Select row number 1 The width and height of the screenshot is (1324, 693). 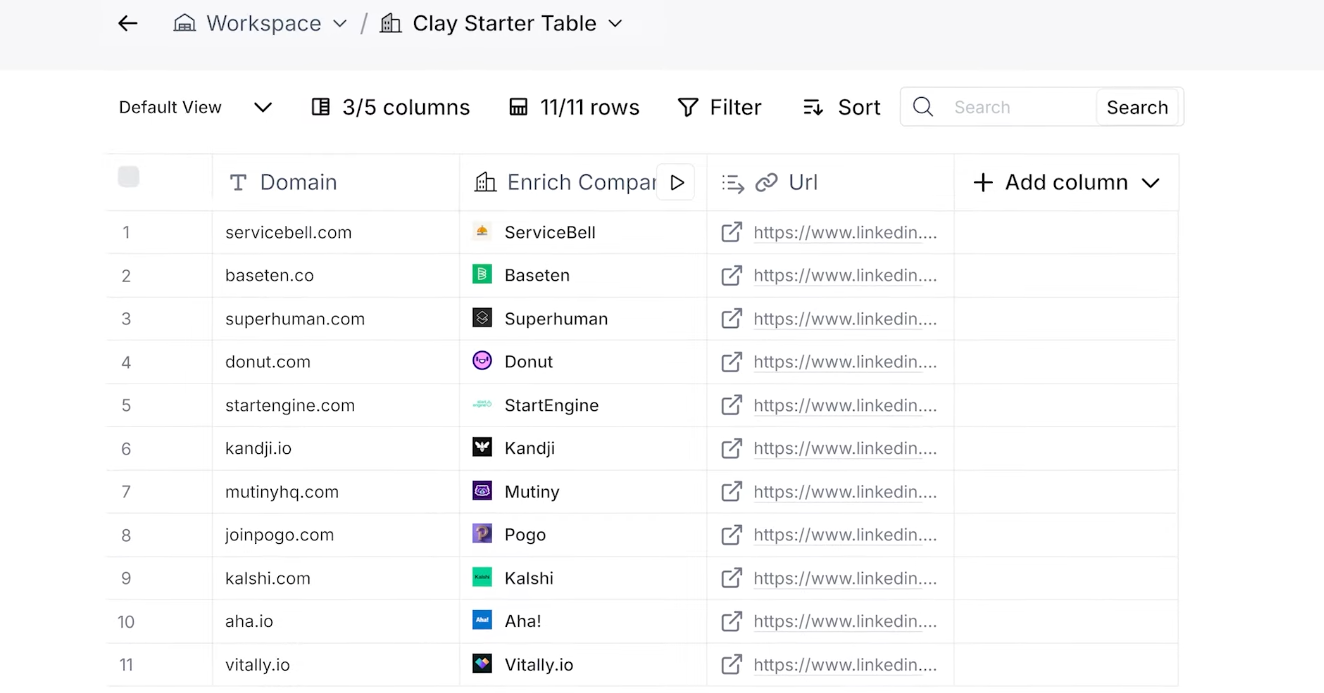coord(126,232)
